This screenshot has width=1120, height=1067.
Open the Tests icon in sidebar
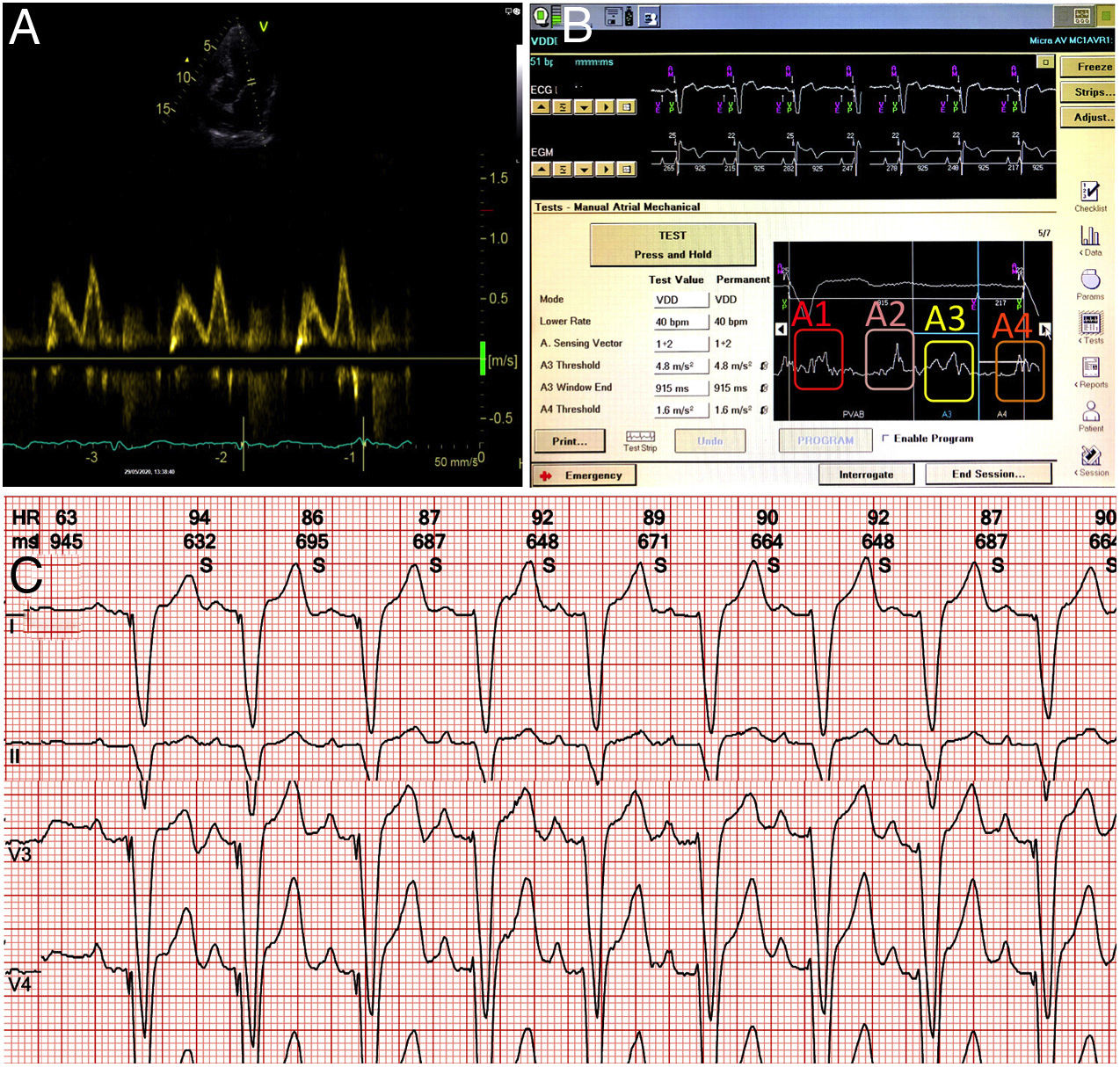pos(1090,323)
